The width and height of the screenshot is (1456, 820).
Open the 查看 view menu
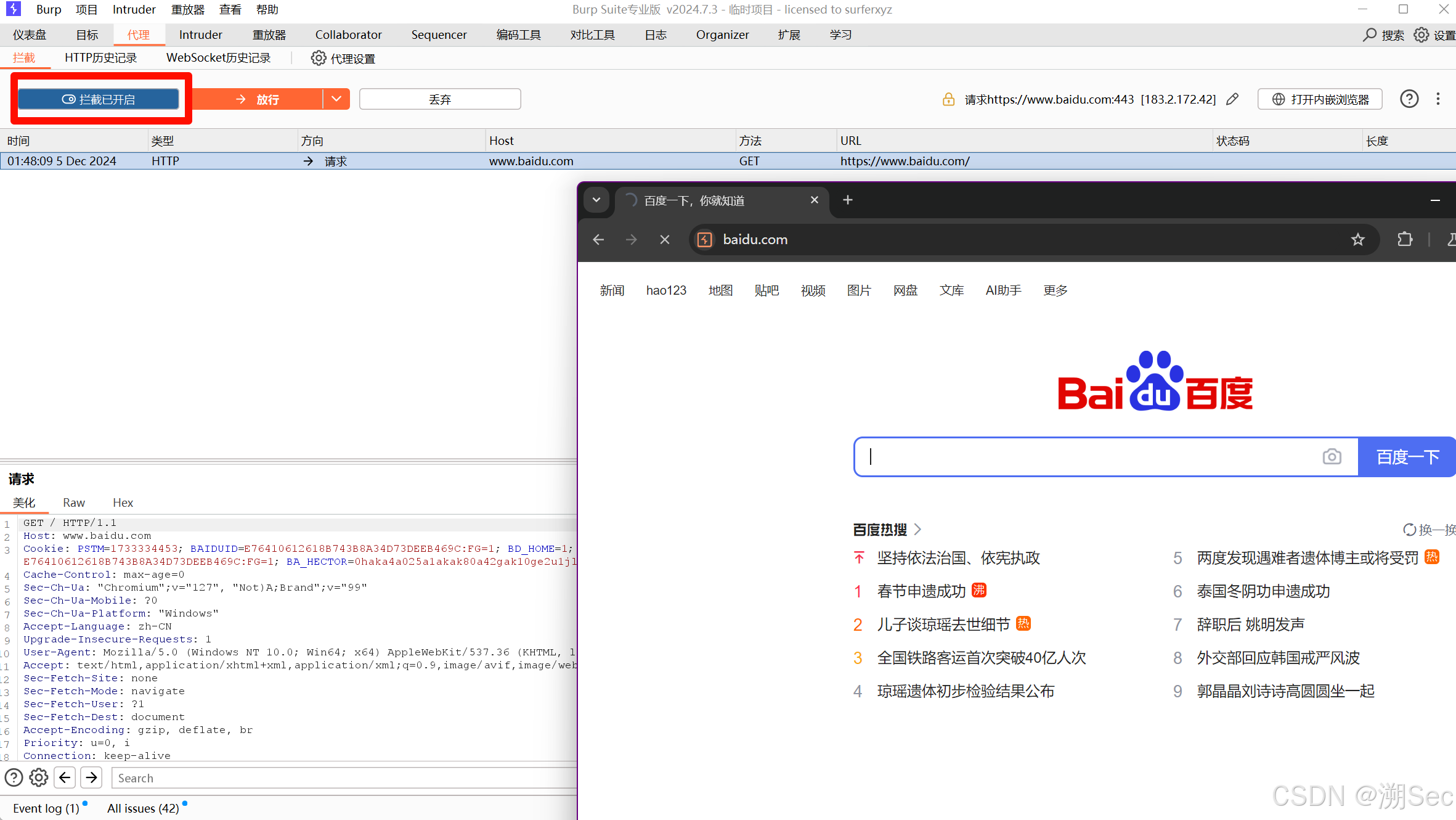tap(230, 10)
